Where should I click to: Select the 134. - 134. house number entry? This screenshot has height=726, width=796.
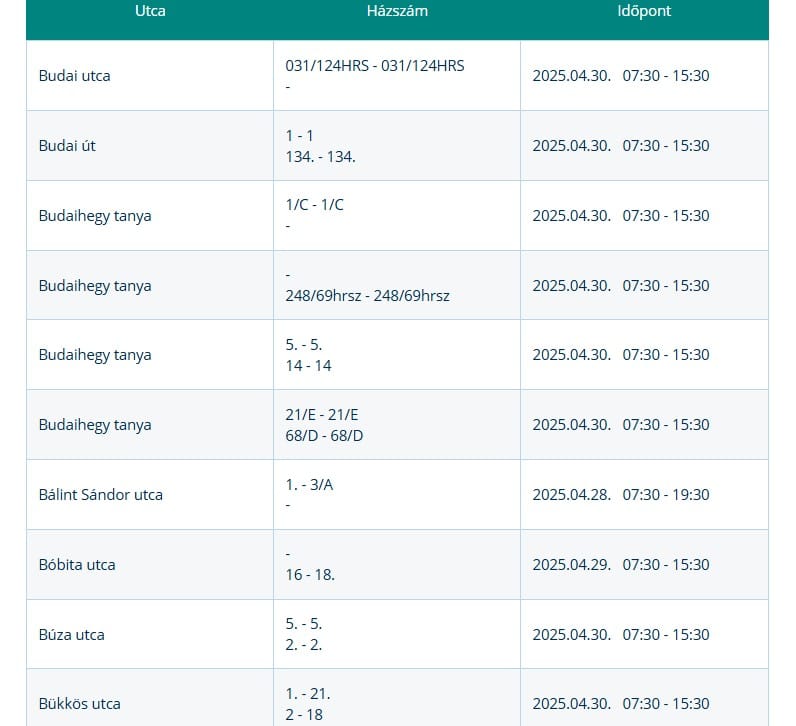(x=320, y=156)
